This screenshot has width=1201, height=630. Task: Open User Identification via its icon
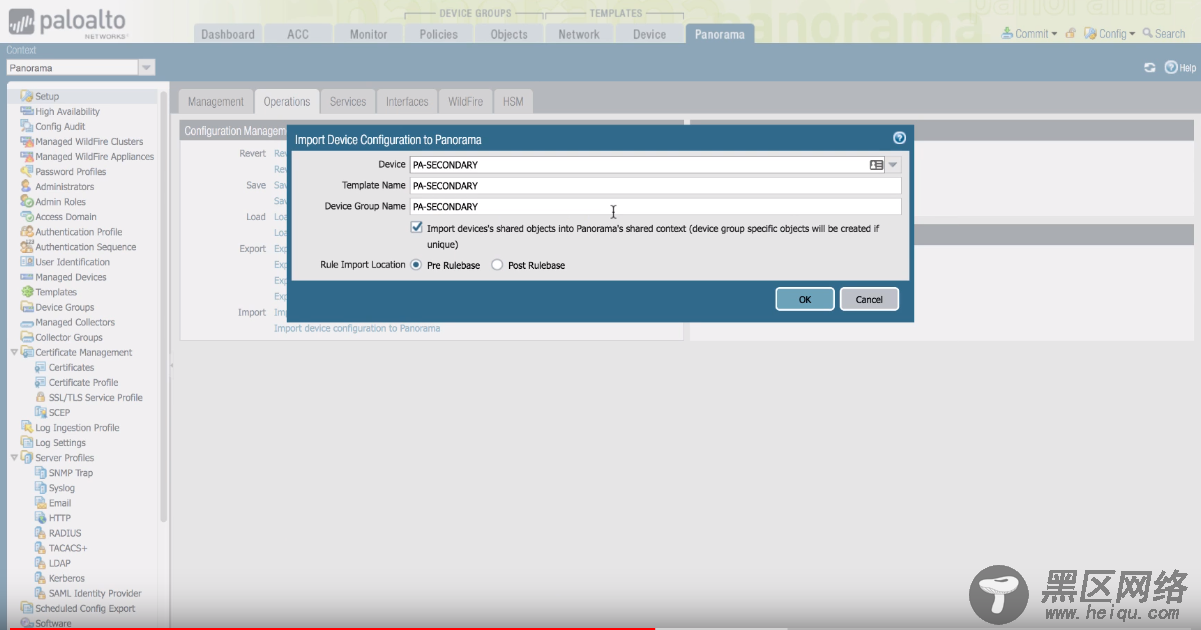click(27, 262)
